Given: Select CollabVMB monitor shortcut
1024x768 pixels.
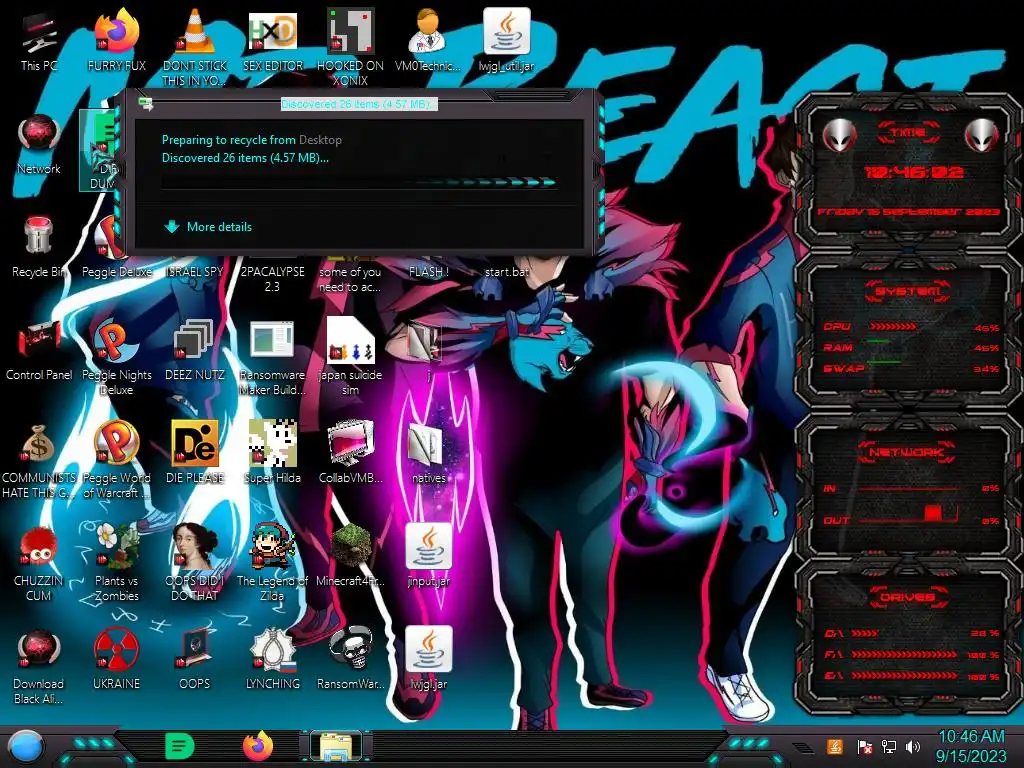Looking at the screenshot, I should (350, 452).
